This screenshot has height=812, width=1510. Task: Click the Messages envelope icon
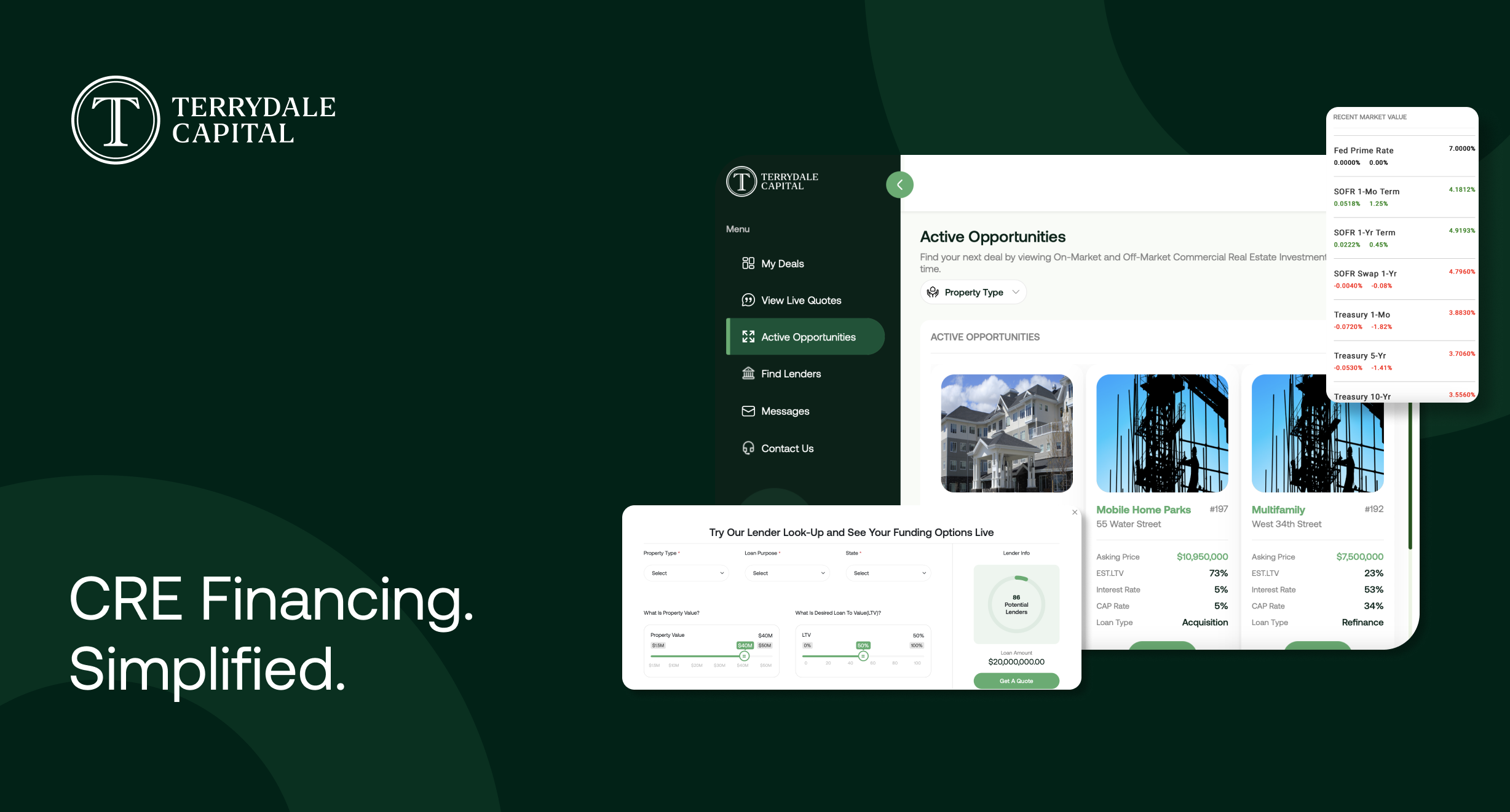coord(748,411)
